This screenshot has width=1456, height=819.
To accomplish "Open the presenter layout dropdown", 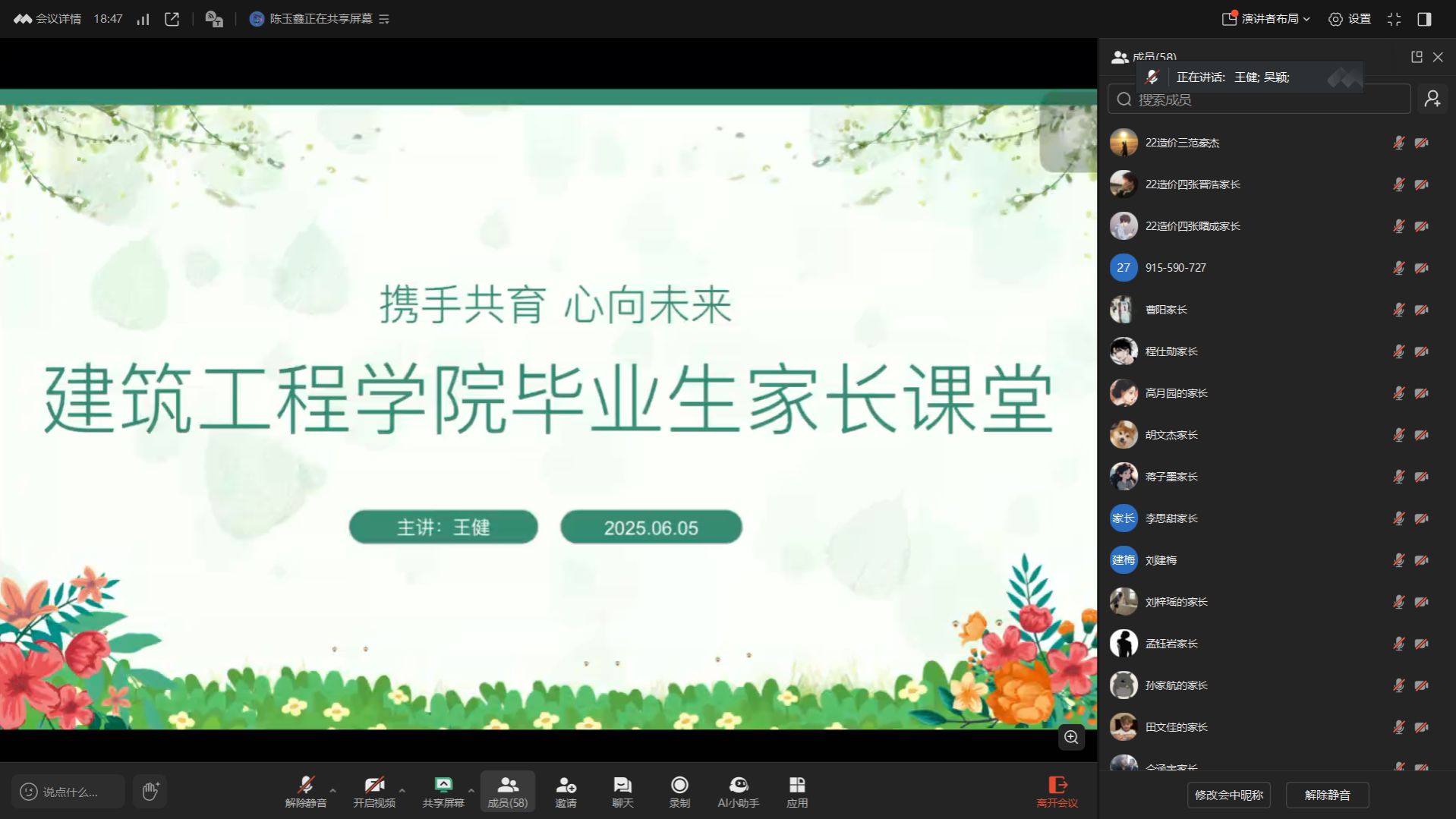I will (1265, 19).
